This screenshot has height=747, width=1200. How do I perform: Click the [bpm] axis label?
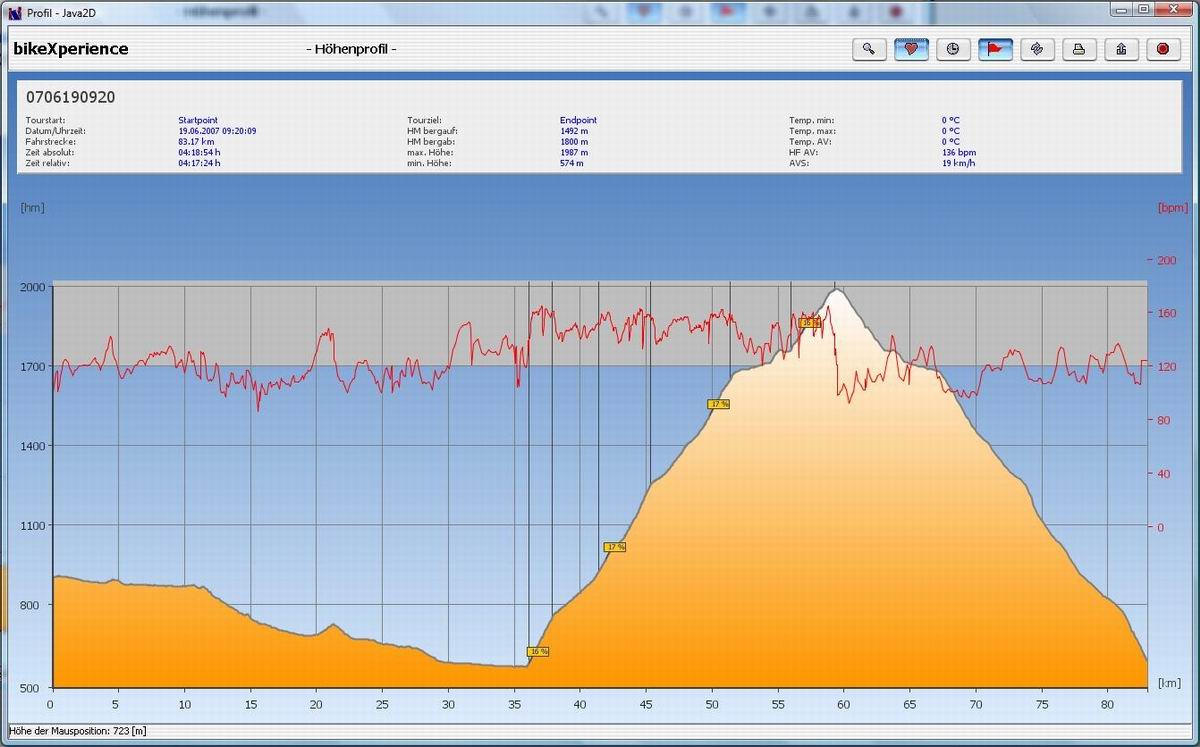click(x=1171, y=208)
